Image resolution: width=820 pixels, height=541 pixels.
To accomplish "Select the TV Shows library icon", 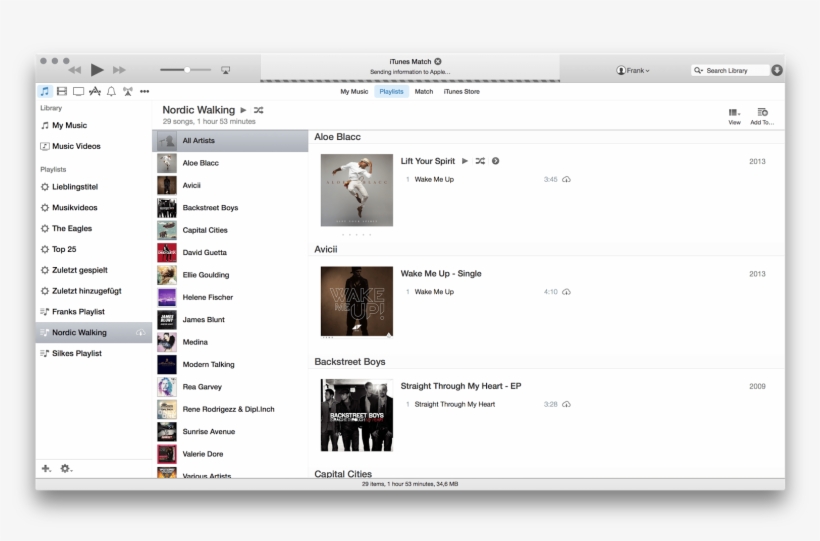I will click(x=78, y=92).
